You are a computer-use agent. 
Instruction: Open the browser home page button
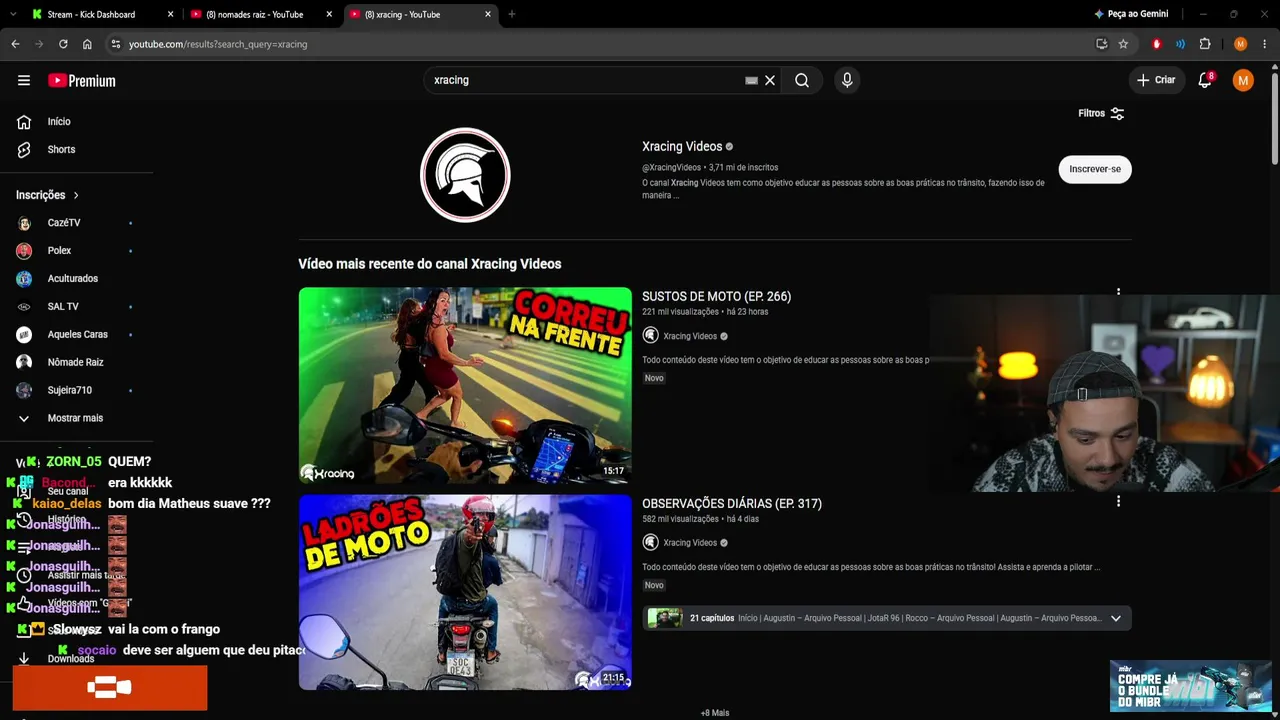(87, 44)
